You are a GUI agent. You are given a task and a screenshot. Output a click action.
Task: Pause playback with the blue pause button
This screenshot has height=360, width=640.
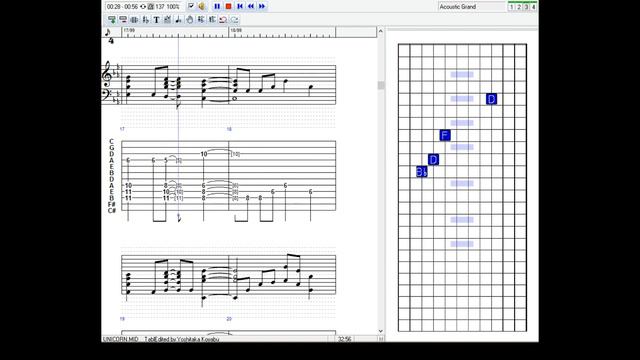(217, 6)
